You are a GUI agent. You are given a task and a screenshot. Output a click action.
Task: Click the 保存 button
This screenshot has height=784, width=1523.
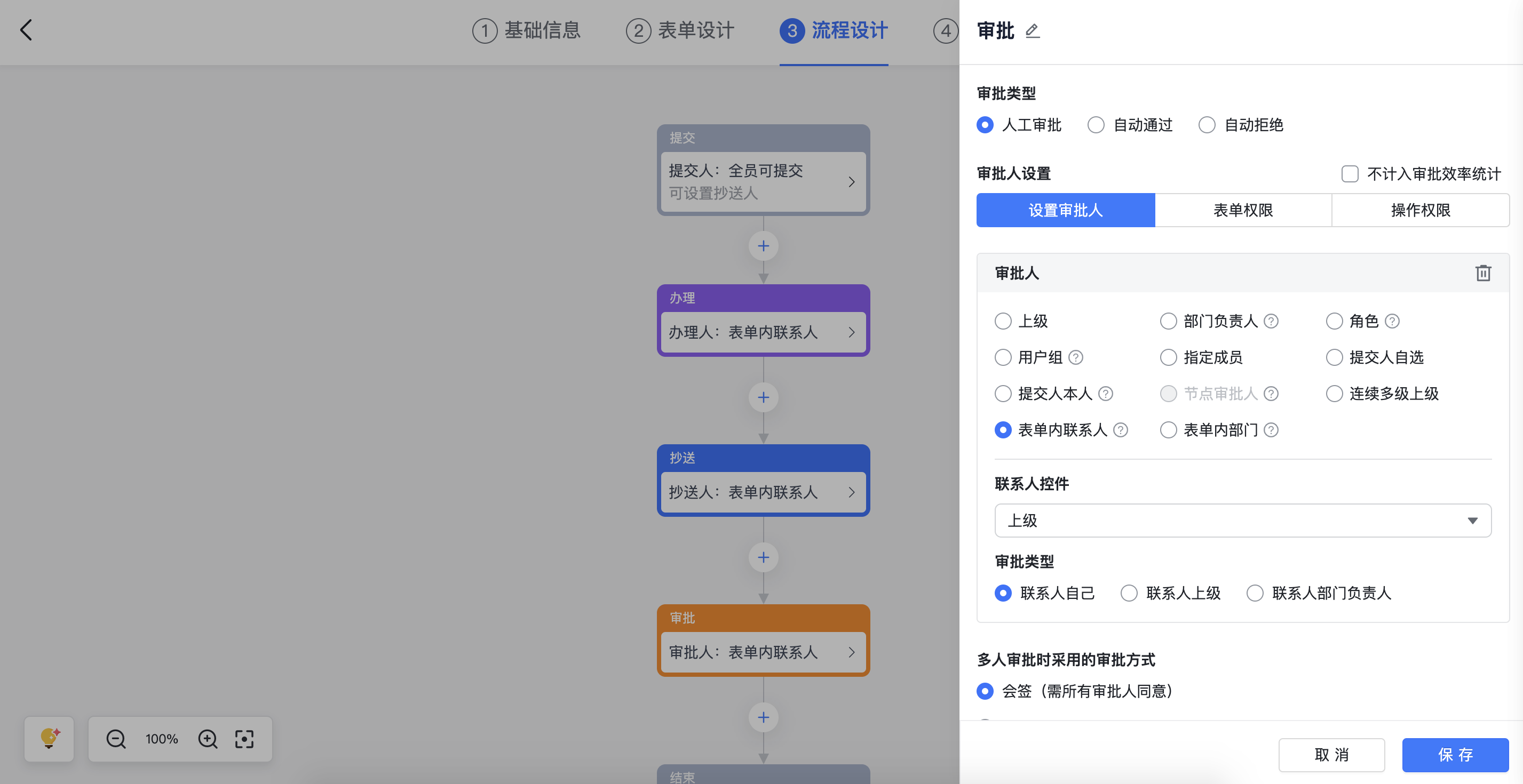1455,755
